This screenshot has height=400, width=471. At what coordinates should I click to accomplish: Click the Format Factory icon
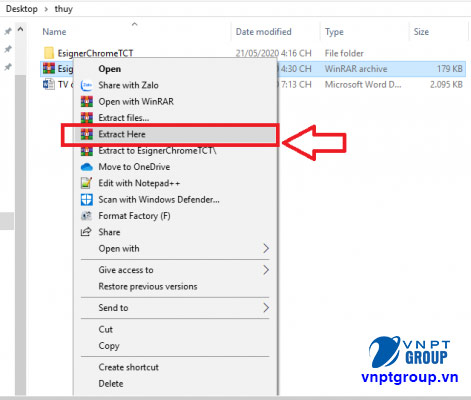point(86,216)
